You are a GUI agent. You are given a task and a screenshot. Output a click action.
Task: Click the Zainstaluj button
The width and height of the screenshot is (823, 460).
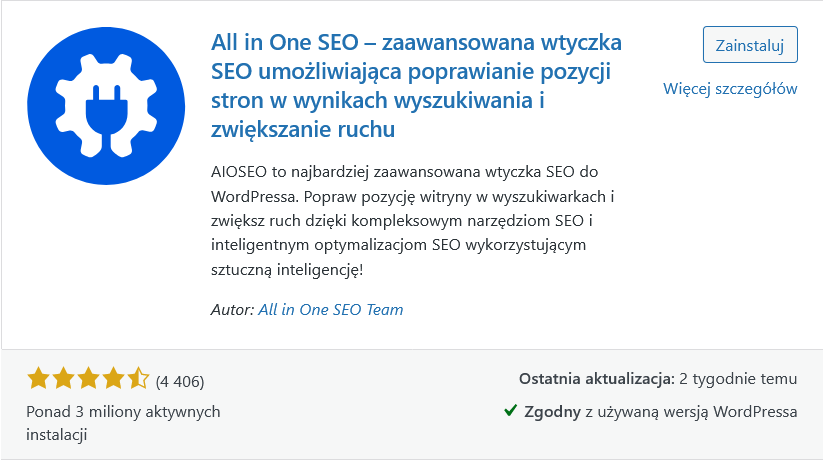[x=750, y=45]
